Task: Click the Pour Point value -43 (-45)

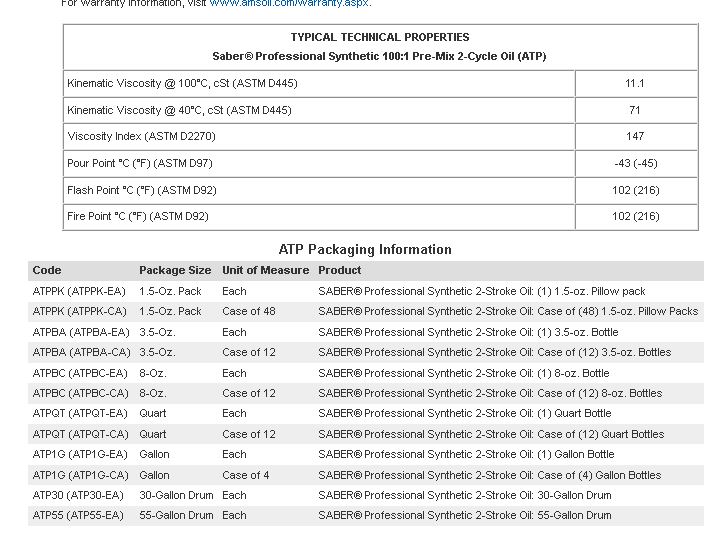Action: [635, 163]
